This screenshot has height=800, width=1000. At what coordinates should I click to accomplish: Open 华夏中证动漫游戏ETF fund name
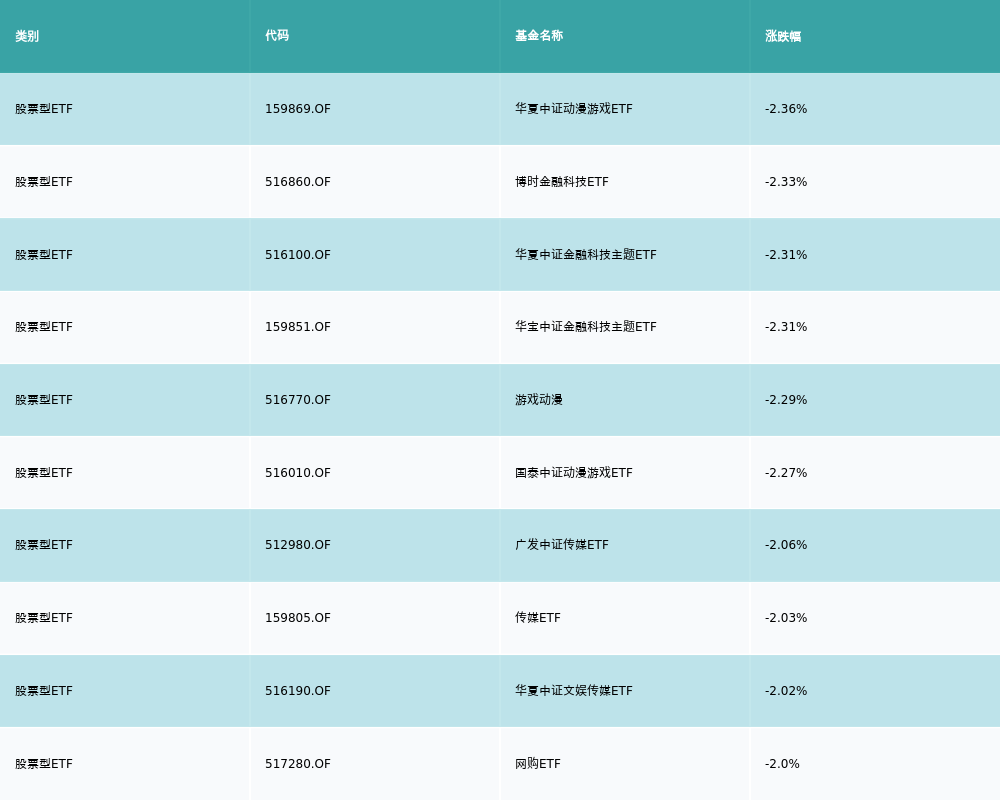[574, 109]
